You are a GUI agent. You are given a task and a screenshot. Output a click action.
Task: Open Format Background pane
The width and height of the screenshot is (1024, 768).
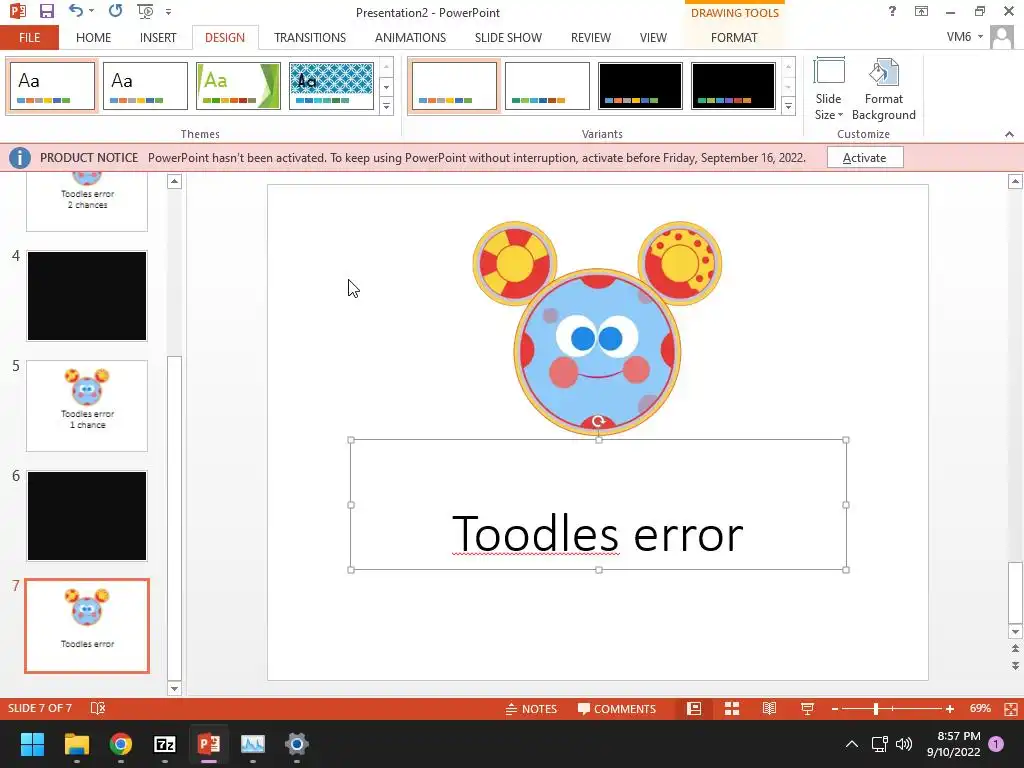click(x=883, y=89)
